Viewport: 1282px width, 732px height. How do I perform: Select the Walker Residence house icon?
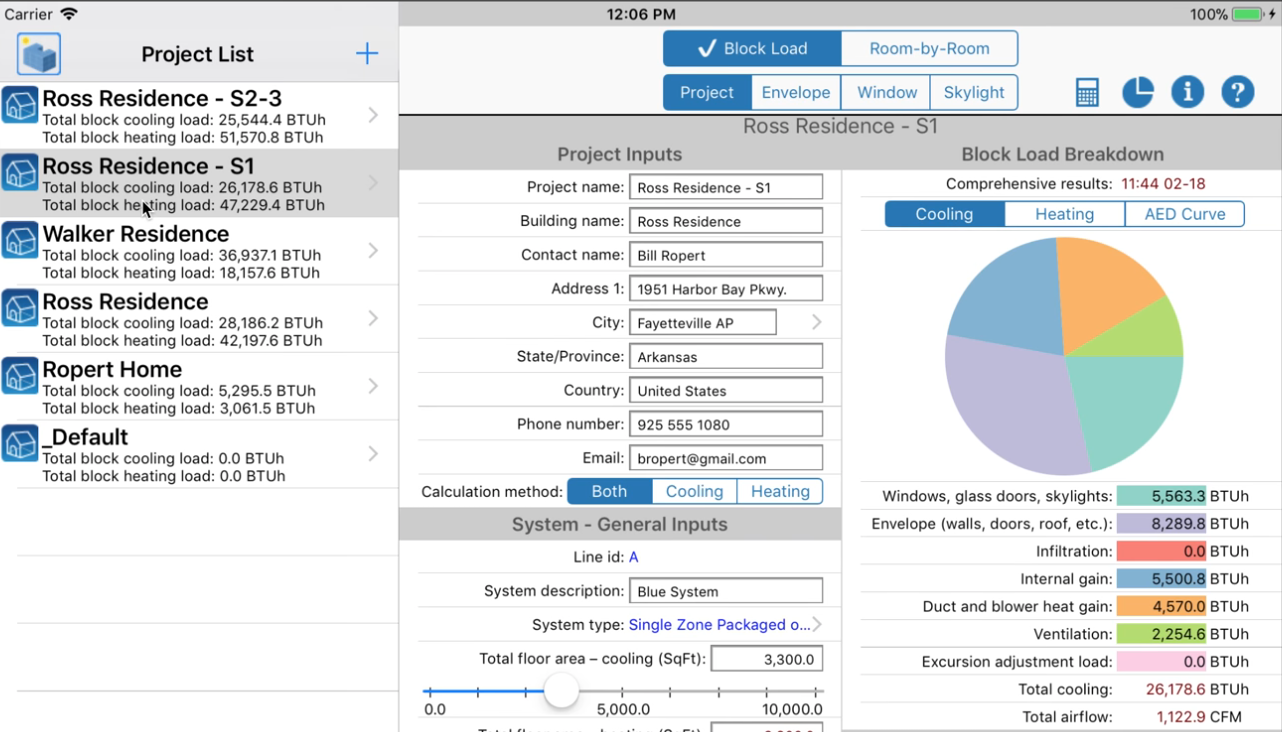click(21, 240)
